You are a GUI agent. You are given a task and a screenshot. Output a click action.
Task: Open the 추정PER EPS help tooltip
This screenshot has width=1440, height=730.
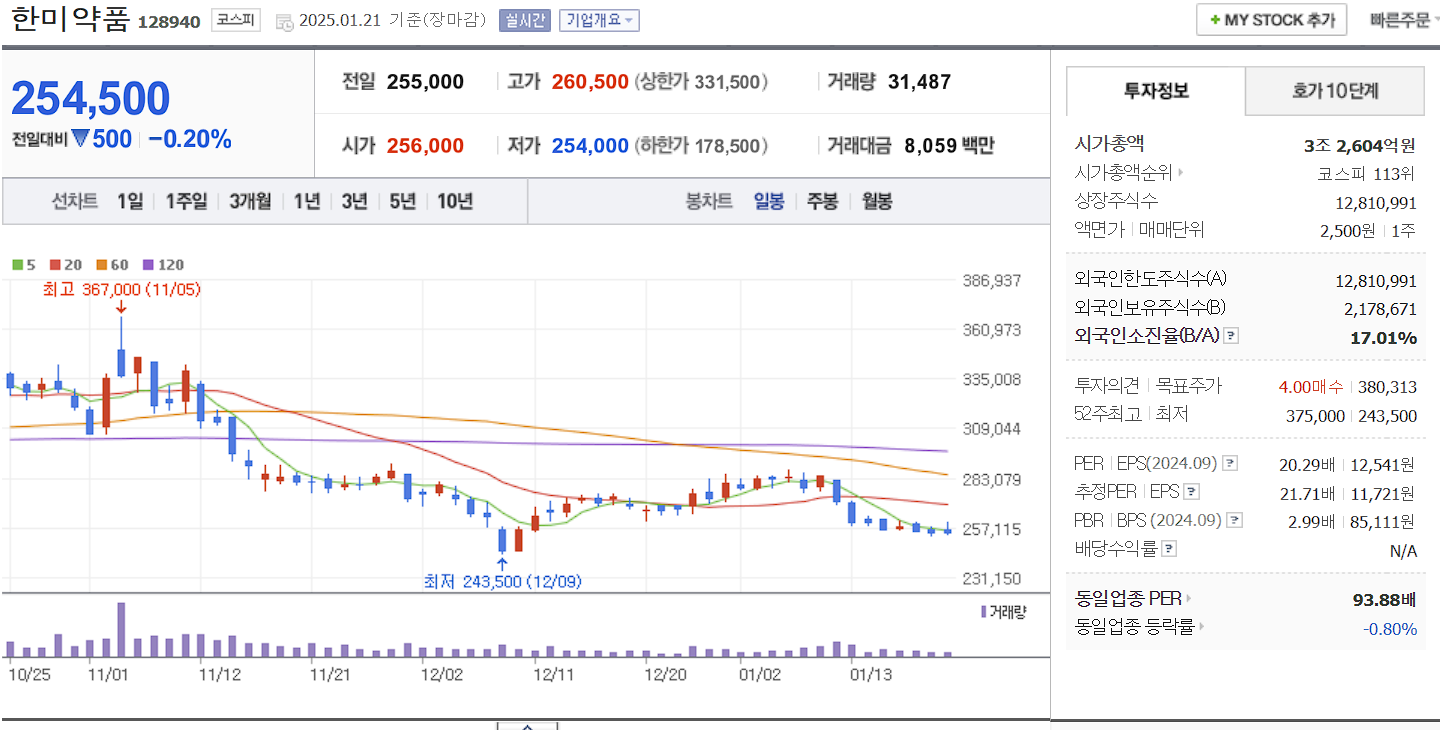[x=1190, y=493]
